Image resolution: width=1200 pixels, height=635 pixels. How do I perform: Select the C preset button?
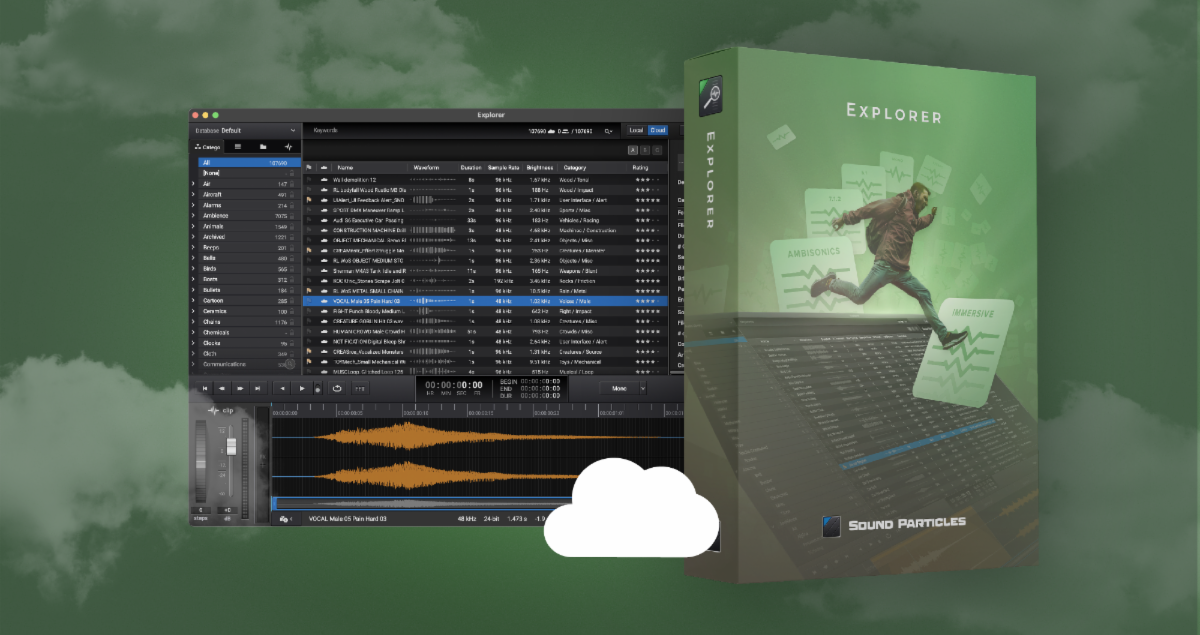click(657, 150)
